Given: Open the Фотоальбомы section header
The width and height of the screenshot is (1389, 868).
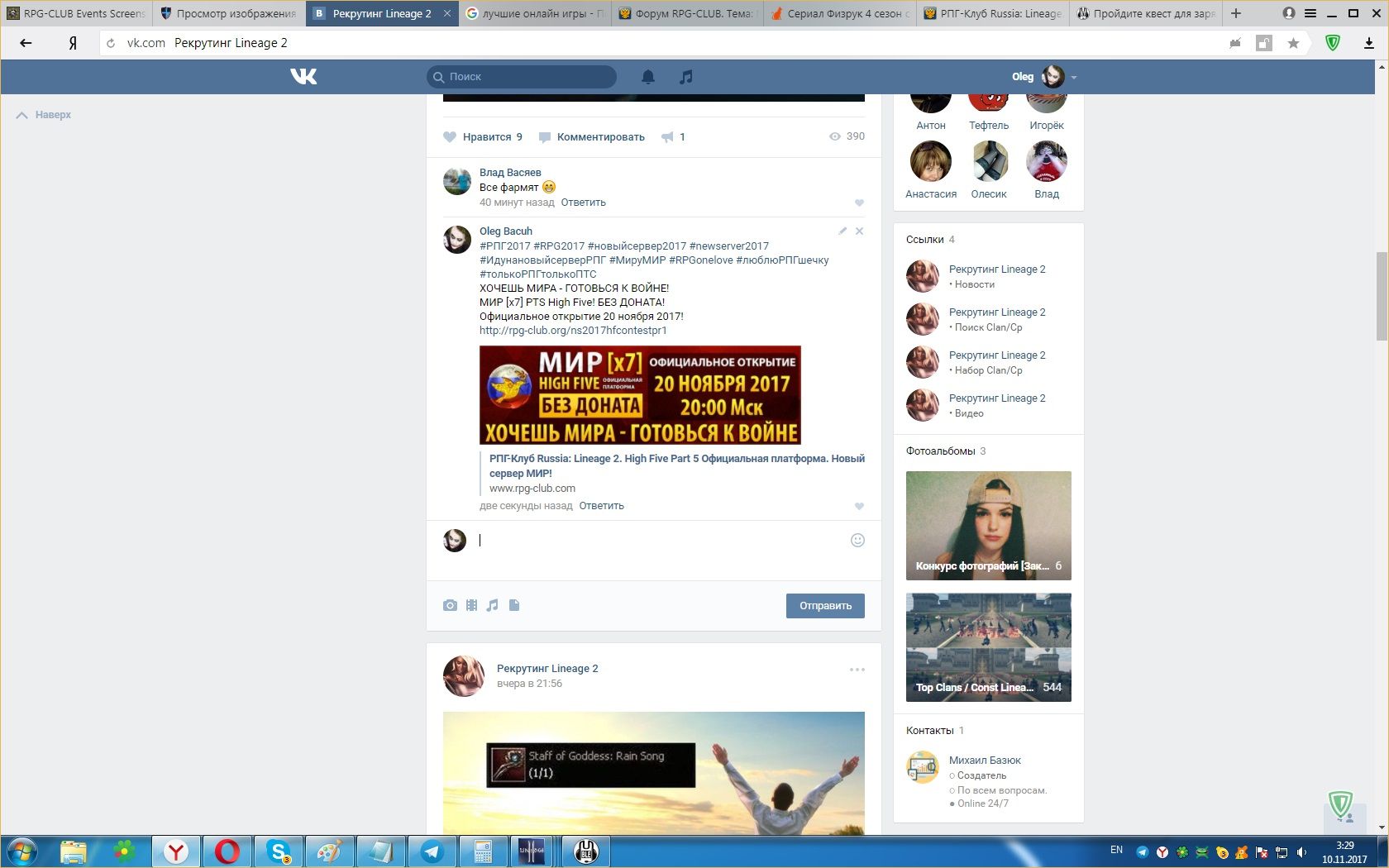Looking at the screenshot, I should [946, 451].
